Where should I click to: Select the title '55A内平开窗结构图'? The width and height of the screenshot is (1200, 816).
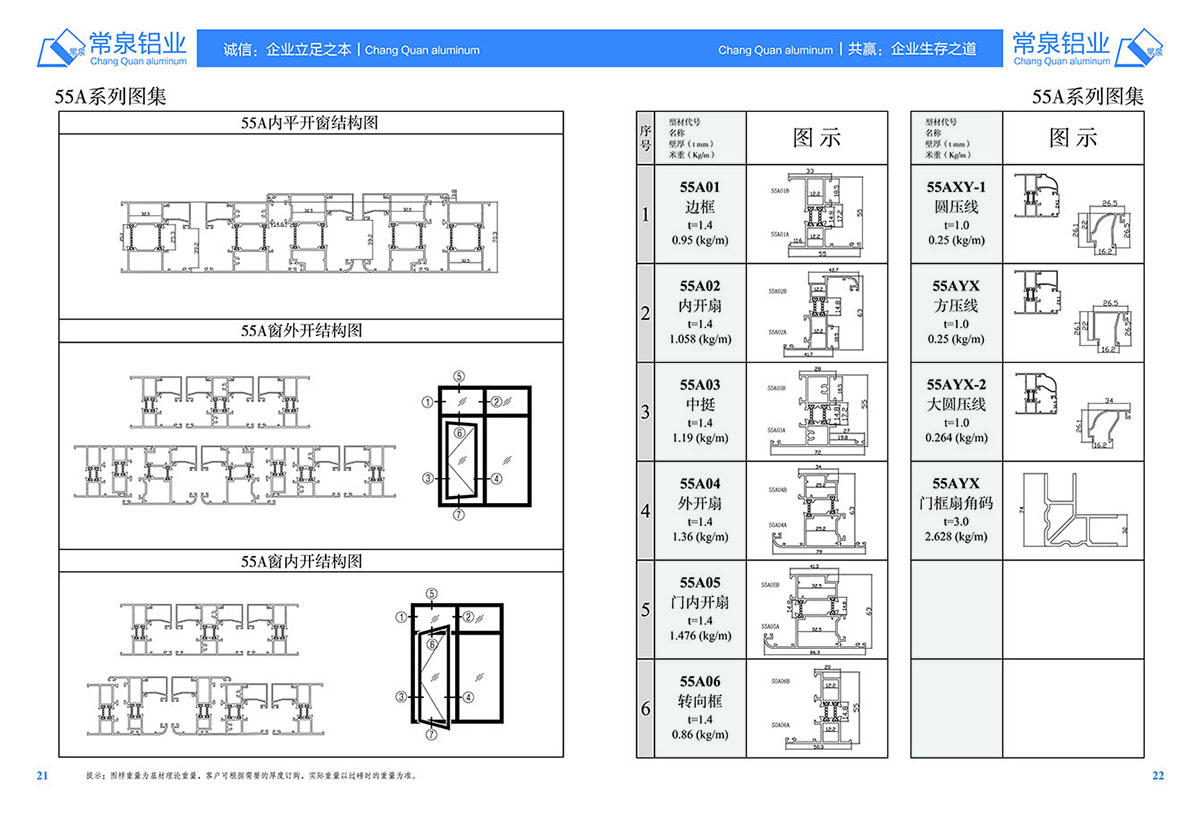309,123
